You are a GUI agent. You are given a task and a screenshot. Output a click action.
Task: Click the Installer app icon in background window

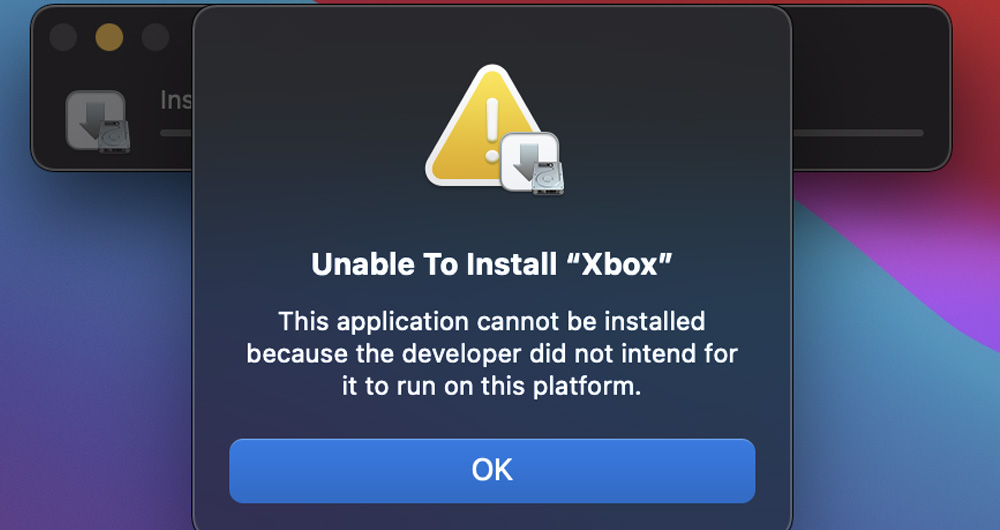tap(98, 121)
